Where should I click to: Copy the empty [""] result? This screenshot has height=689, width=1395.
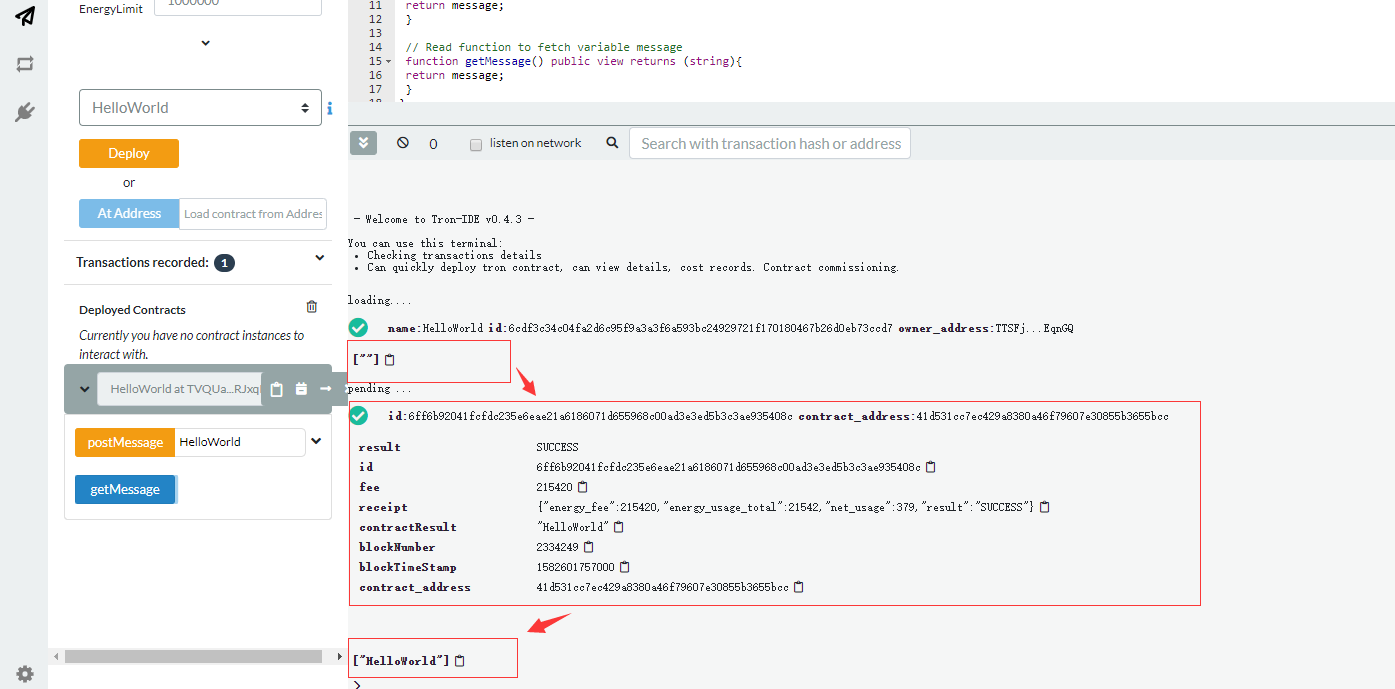[390, 360]
